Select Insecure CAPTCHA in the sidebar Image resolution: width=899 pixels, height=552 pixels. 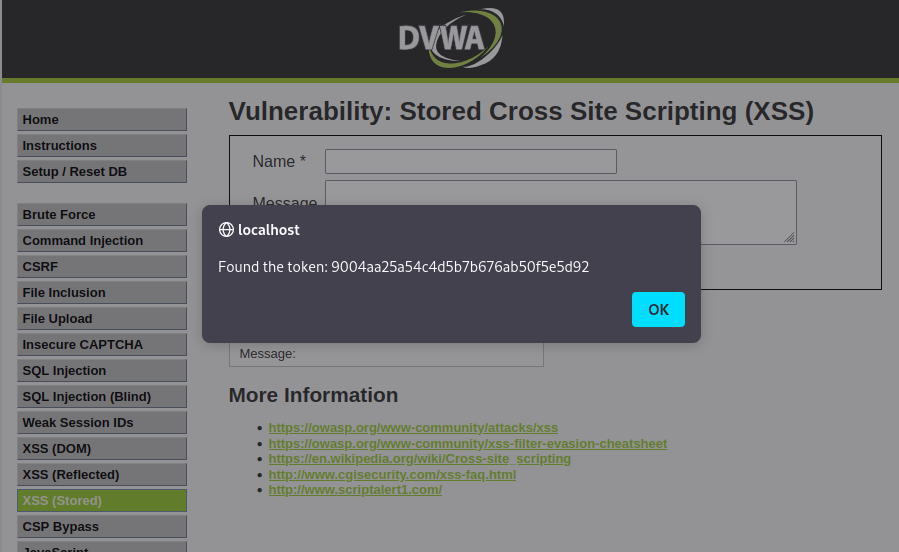pyautogui.click(x=101, y=344)
